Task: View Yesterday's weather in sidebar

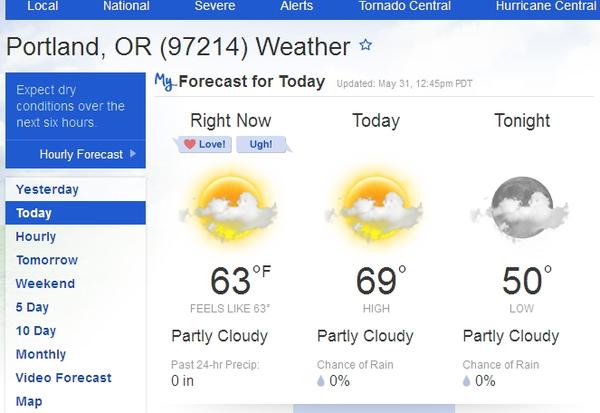Action: [x=47, y=190]
